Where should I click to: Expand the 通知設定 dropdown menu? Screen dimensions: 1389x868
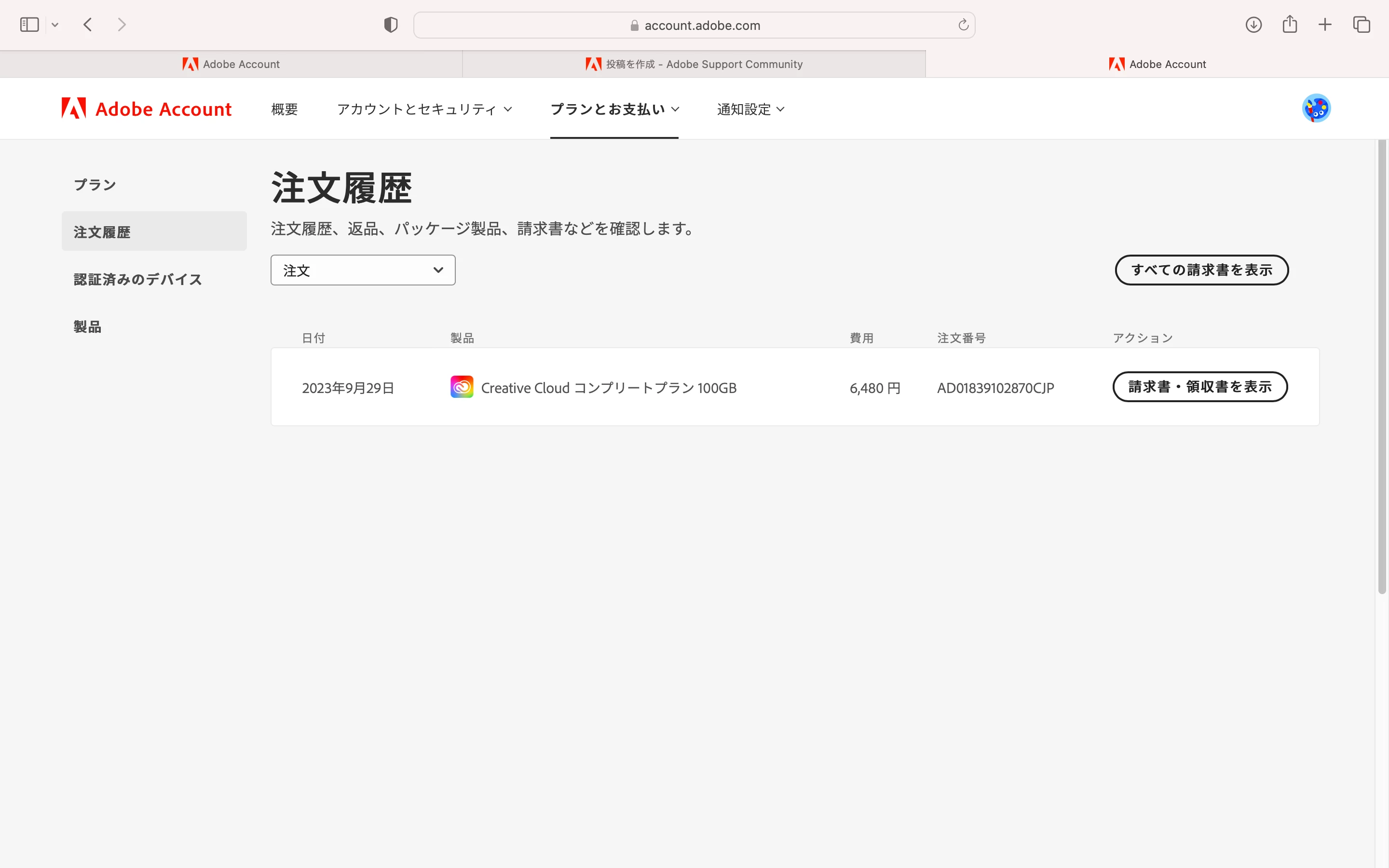[750, 109]
